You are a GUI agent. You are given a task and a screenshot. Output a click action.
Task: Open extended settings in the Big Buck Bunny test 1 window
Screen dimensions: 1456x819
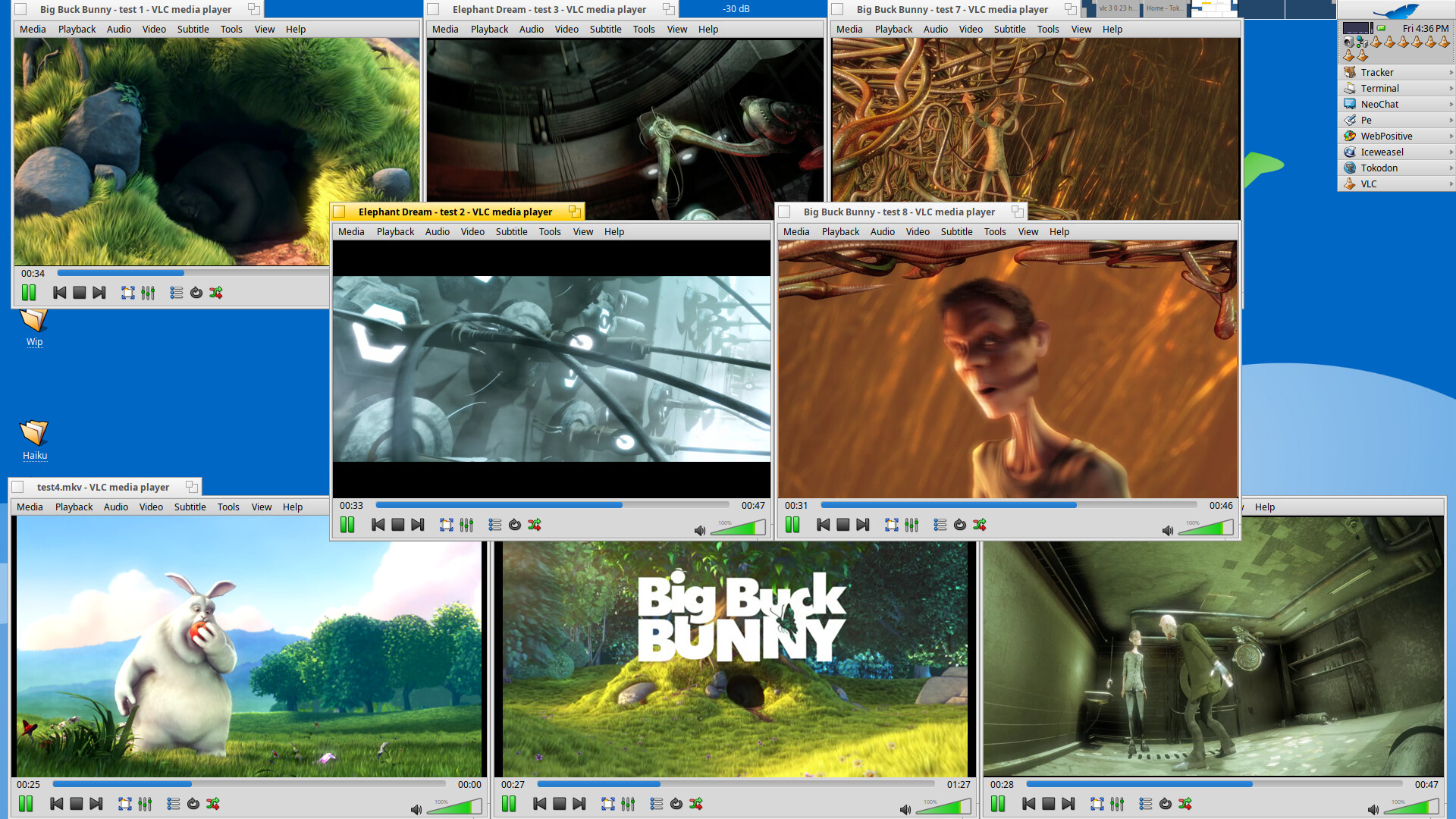pyautogui.click(x=148, y=293)
